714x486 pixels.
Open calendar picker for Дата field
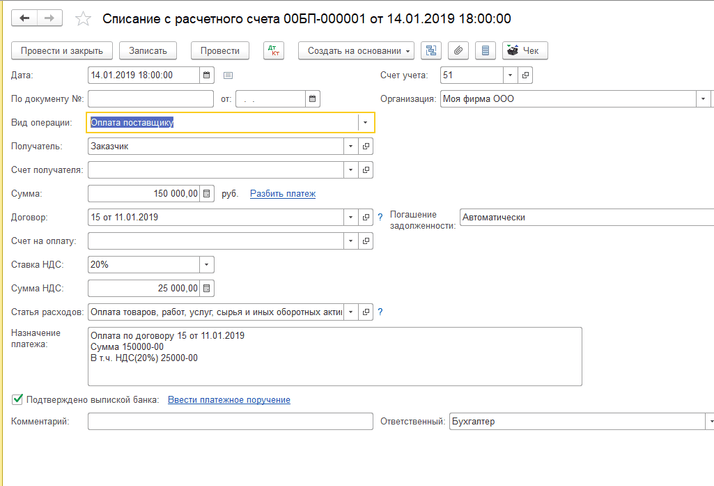207,75
